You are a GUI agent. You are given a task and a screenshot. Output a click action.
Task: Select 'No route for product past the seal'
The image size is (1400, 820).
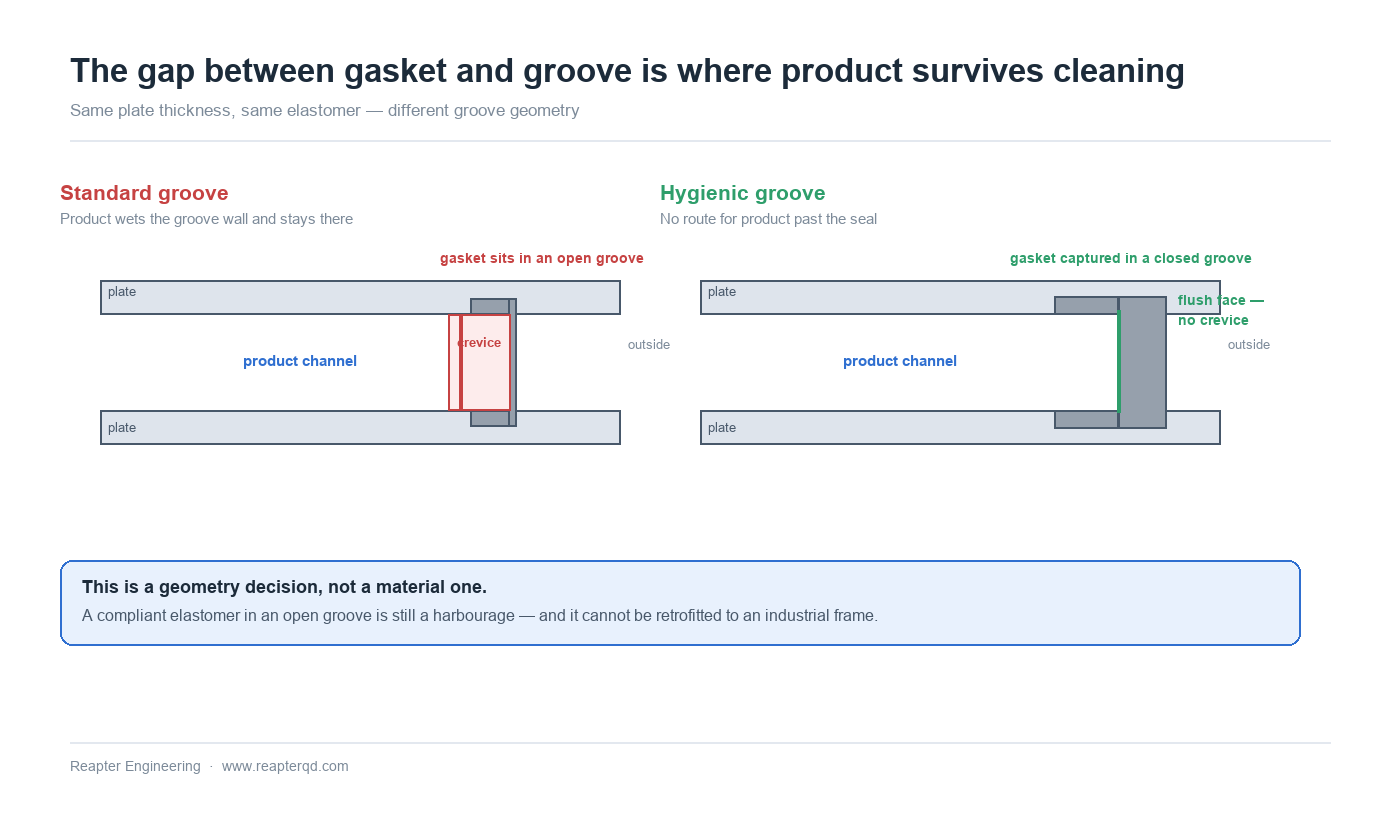pyautogui.click(x=768, y=219)
